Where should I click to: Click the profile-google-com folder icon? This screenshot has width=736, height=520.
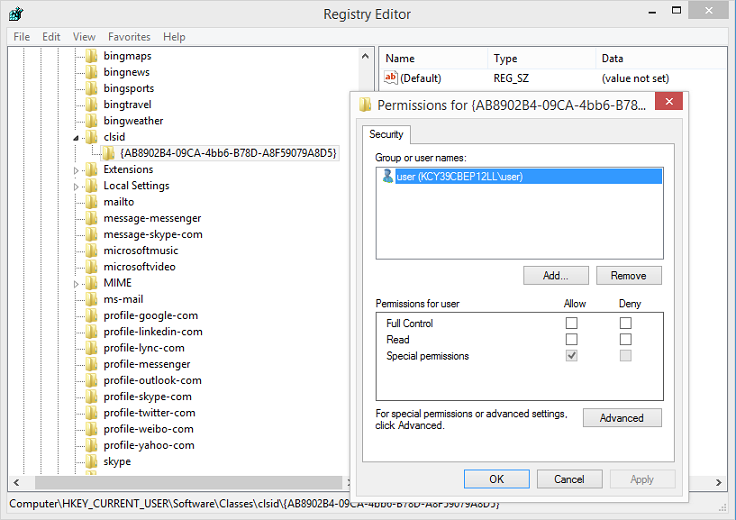click(x=92, y=315)
